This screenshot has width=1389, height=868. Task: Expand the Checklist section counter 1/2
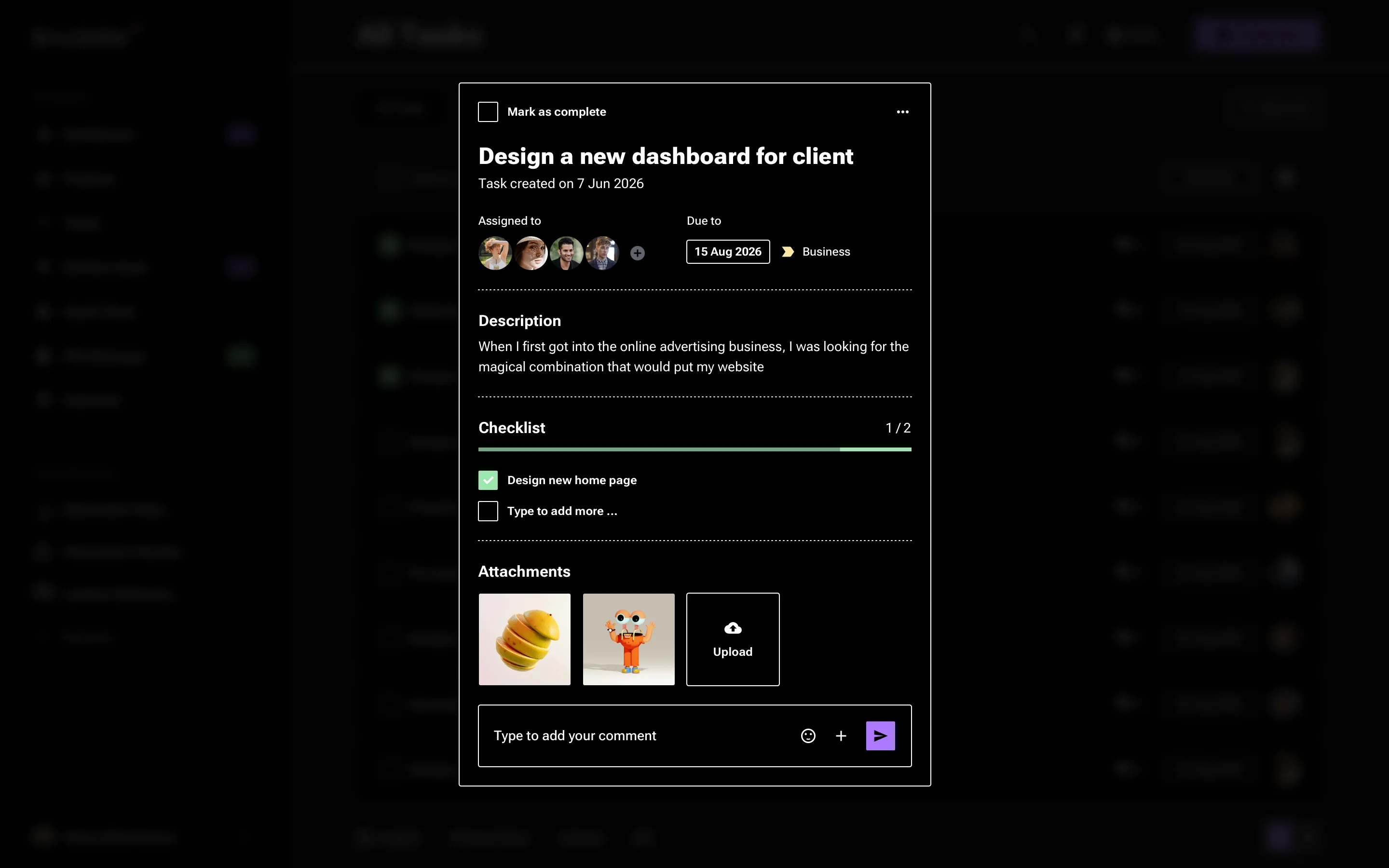coord(897,427)
